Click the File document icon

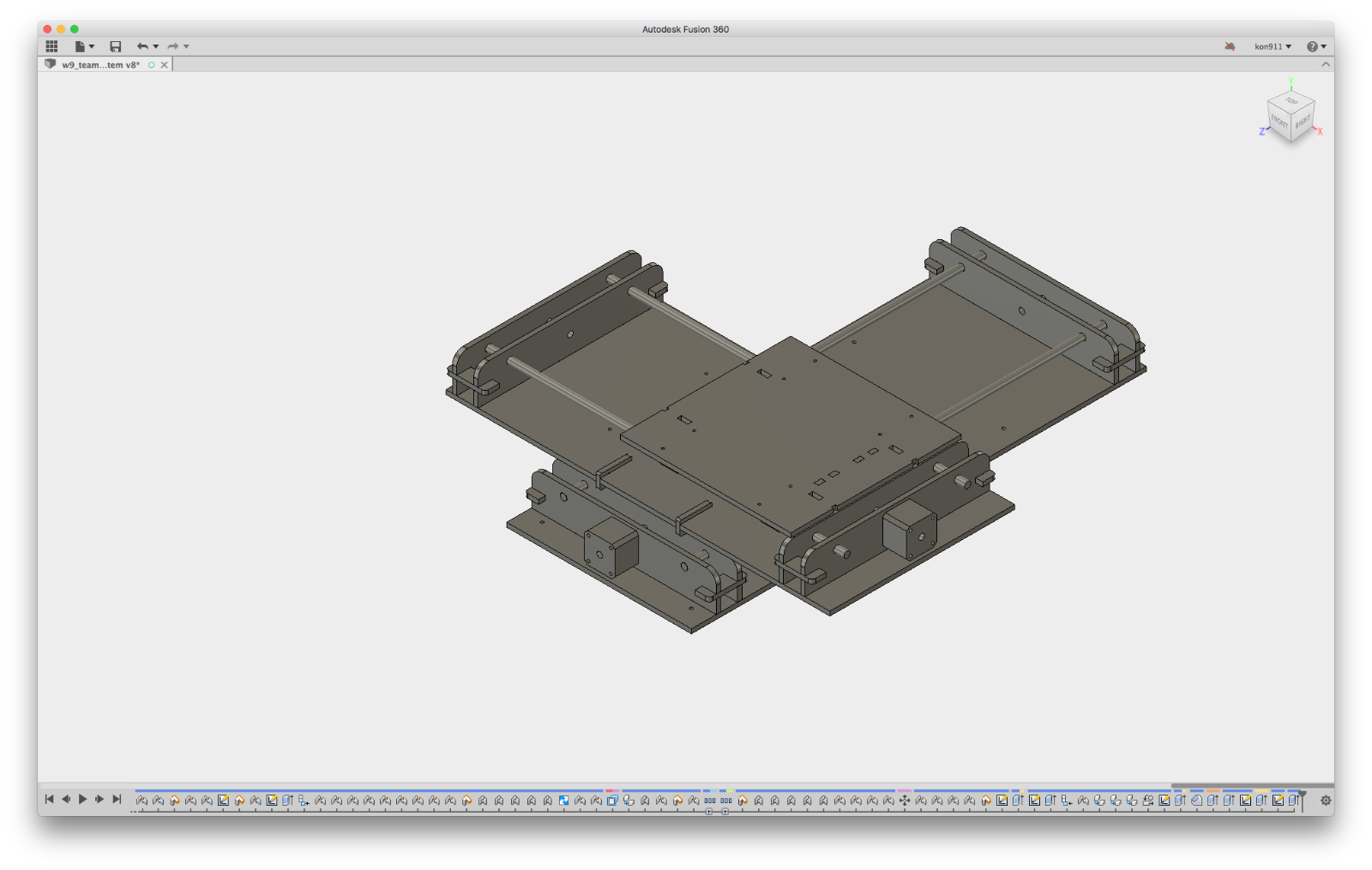click(x=80, y=46)
